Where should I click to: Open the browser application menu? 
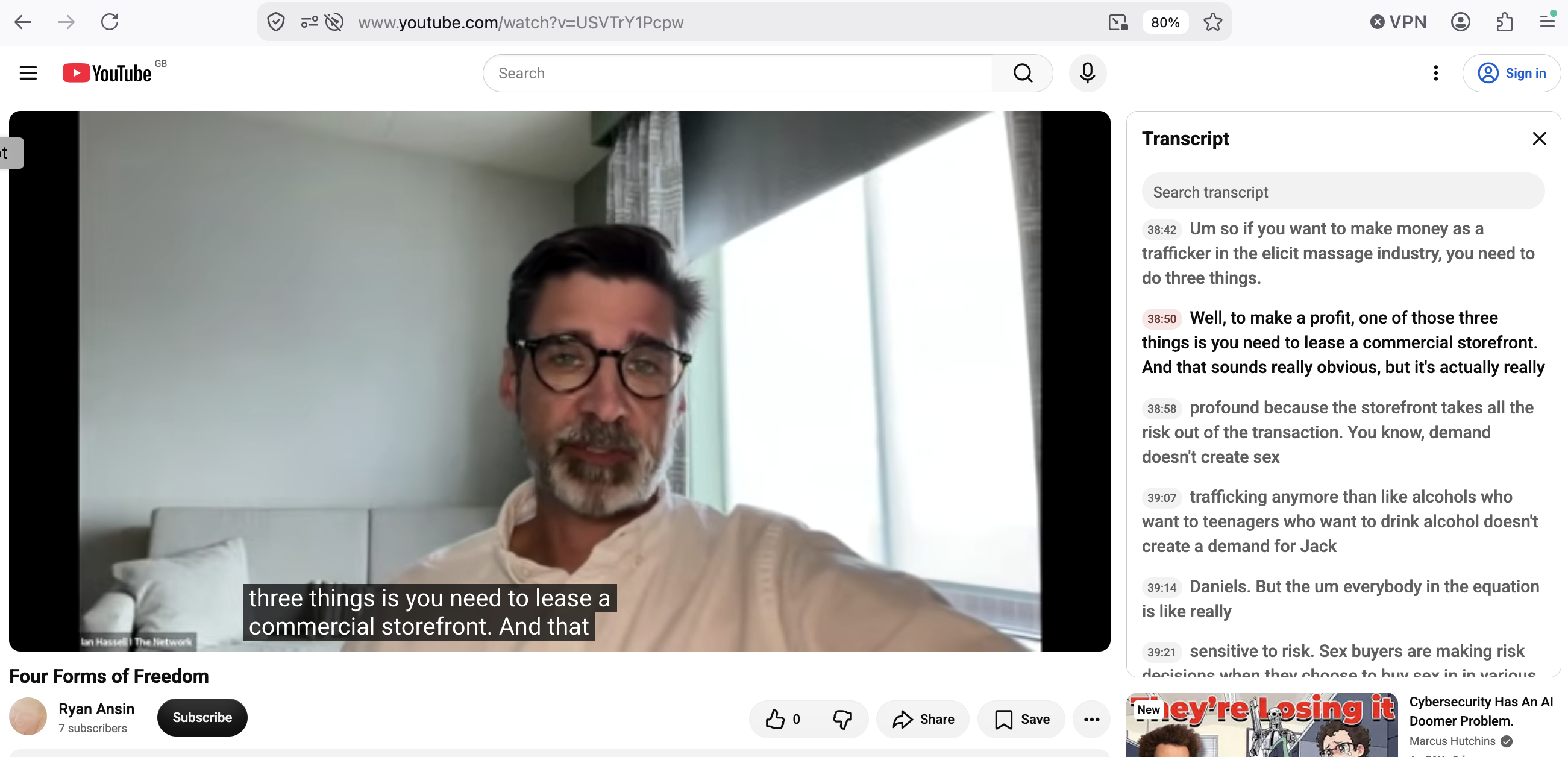pos(1548,22)
